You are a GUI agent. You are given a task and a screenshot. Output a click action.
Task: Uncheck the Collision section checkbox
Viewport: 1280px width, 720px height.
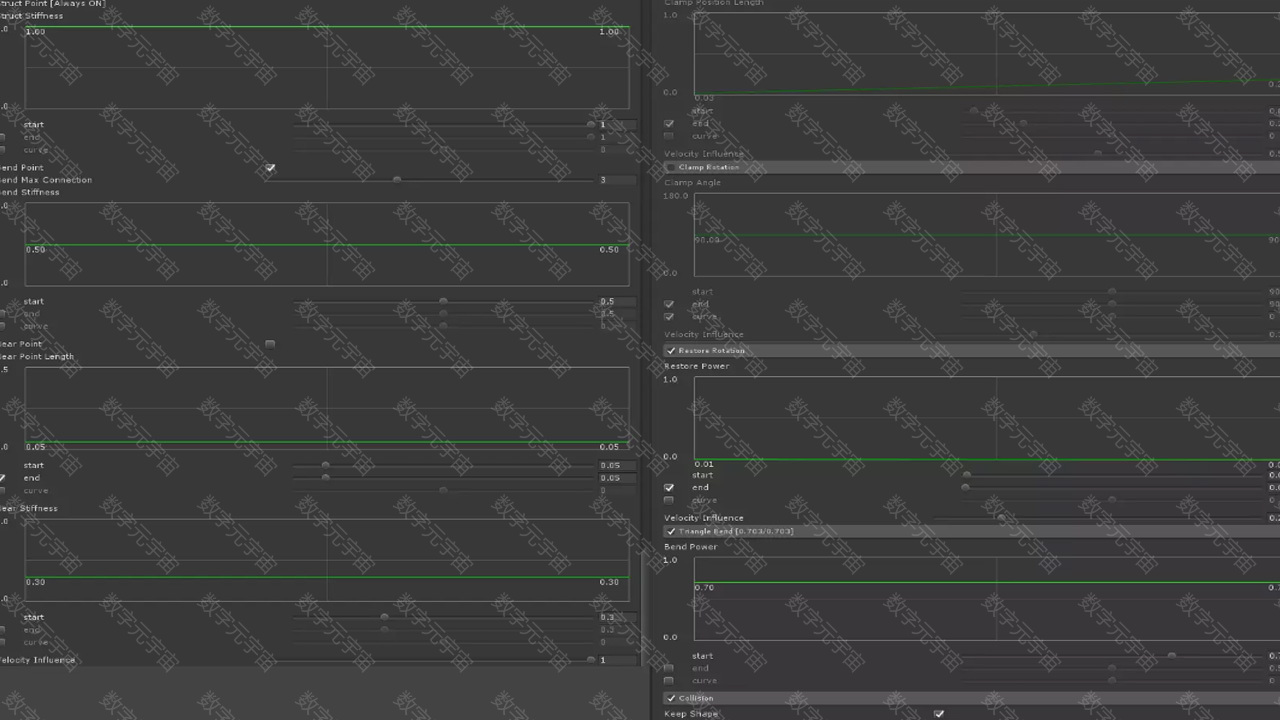[x=671, y=698]
